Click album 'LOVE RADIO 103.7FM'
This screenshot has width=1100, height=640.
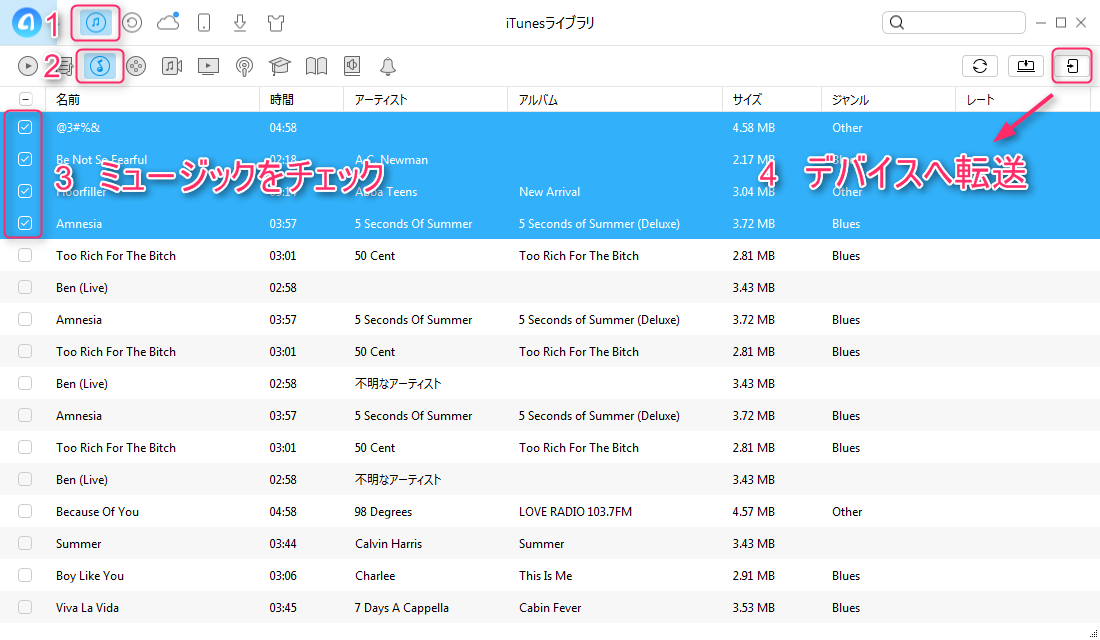pyautogui.click(x=575, y=512)
